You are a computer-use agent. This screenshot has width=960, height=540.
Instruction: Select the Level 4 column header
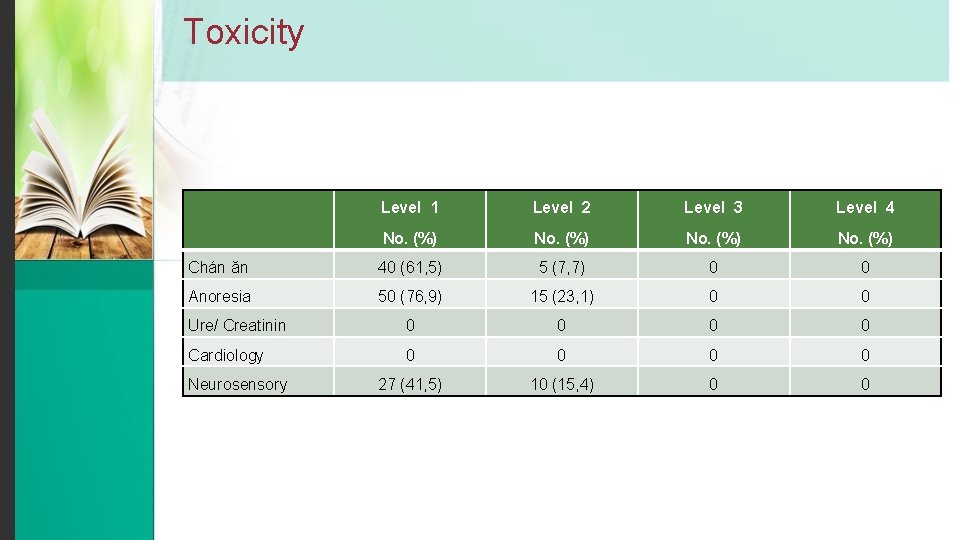(865, 220)
